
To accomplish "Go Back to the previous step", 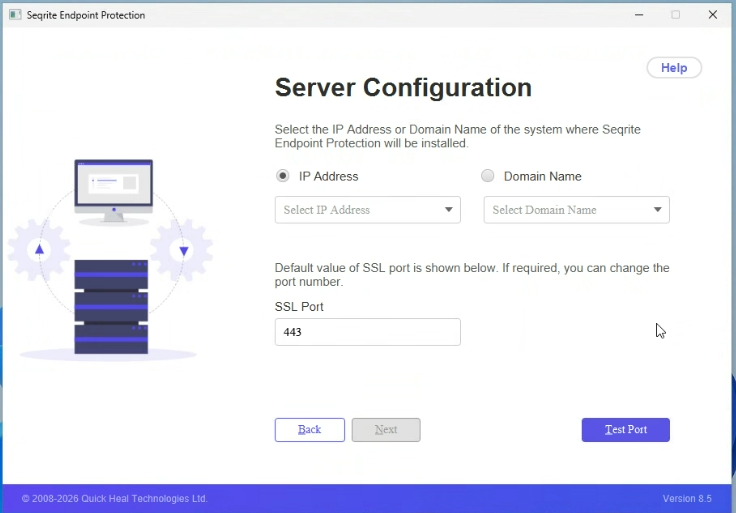I will click(x=310, y=430).
